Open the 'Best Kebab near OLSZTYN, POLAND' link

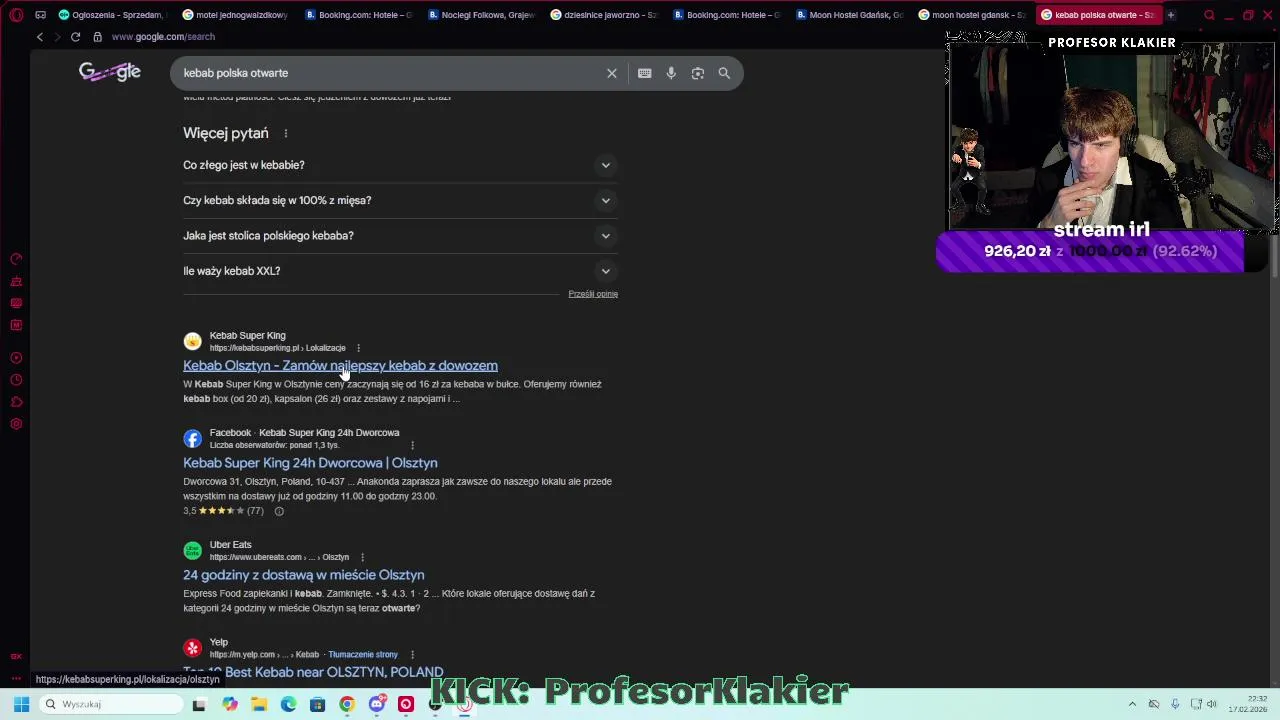click(x=313, y=672)
